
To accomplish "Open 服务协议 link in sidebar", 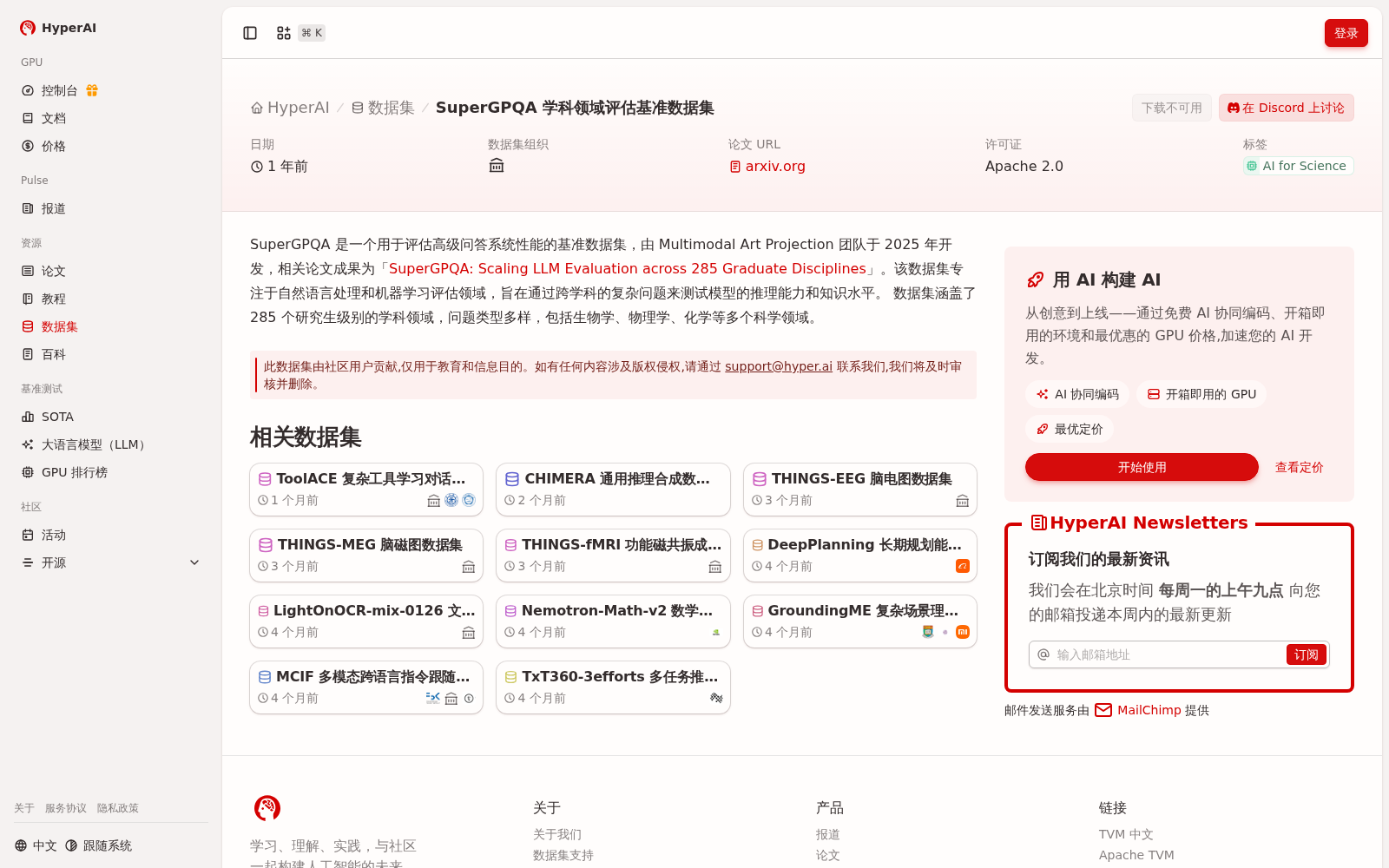I will point(66,808).
